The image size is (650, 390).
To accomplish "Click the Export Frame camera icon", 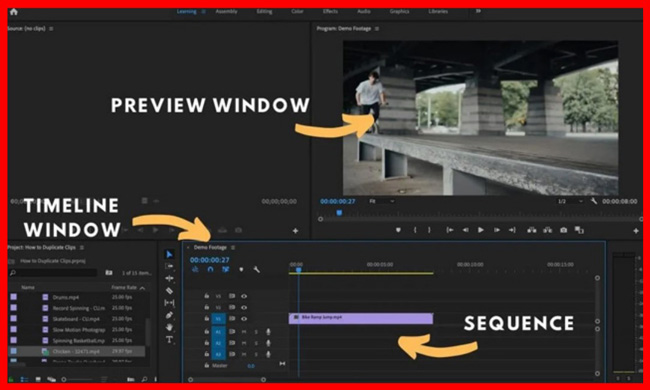I will [x=563, y=230].
